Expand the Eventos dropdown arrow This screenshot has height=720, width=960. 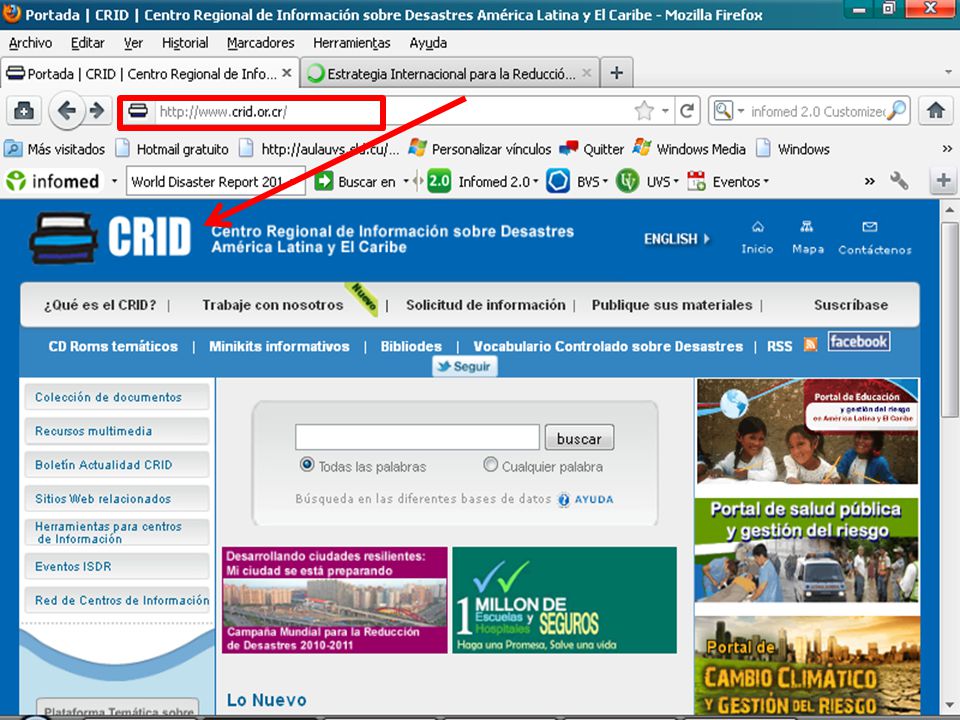(x=765, y=181)
